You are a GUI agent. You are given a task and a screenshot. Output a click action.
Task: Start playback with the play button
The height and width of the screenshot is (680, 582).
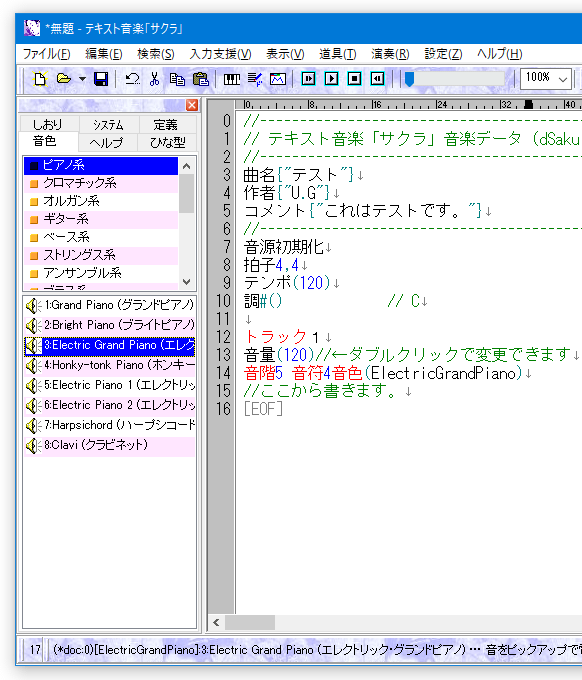click(332, 78)
